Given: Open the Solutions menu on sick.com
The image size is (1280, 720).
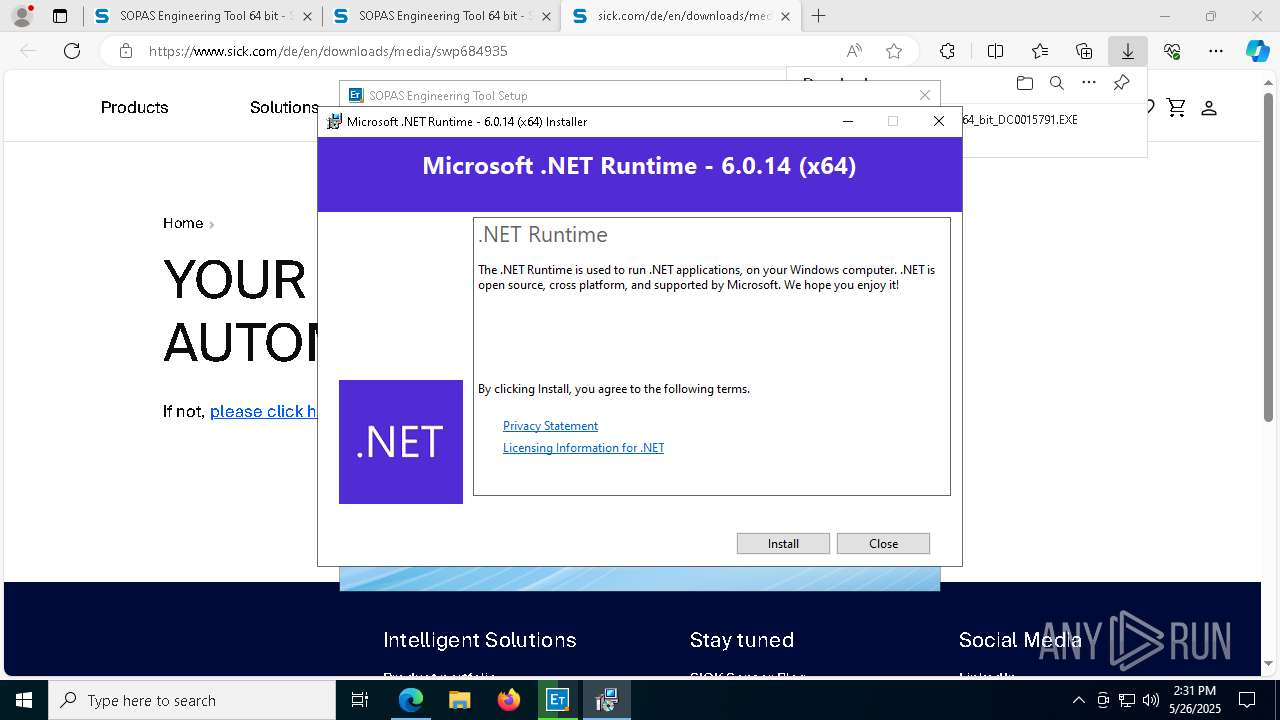Looking at the screenshot, I should pos(284,107).
